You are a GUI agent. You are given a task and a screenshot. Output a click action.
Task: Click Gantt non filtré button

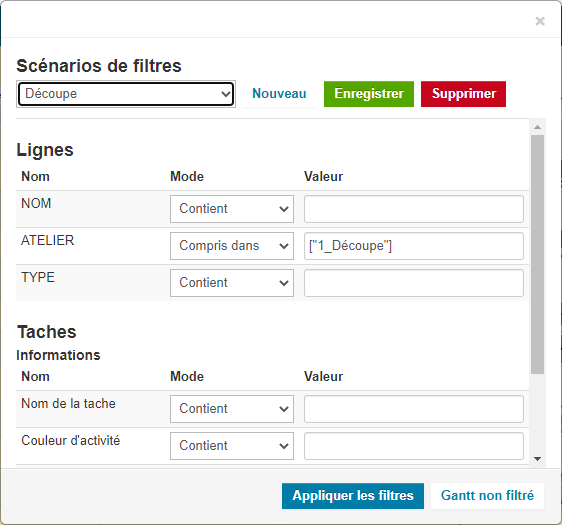point(487,496)
